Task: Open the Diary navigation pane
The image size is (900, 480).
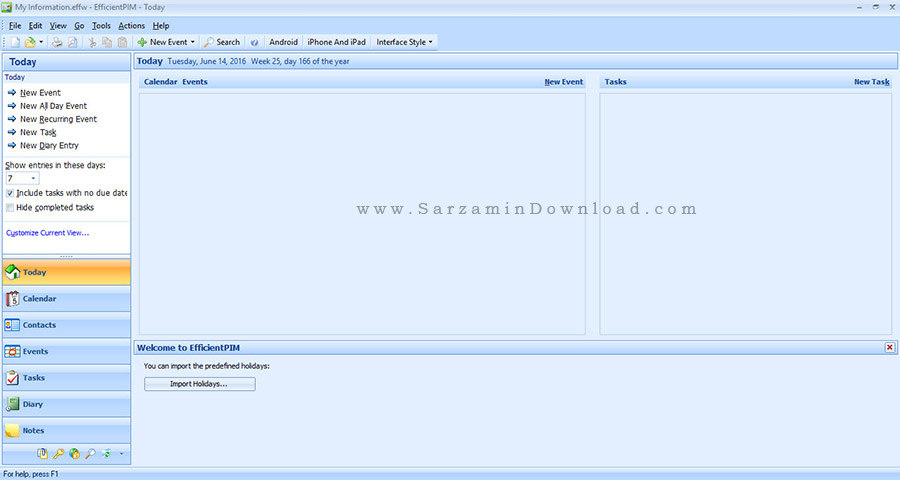Action: tap(67, 404)
